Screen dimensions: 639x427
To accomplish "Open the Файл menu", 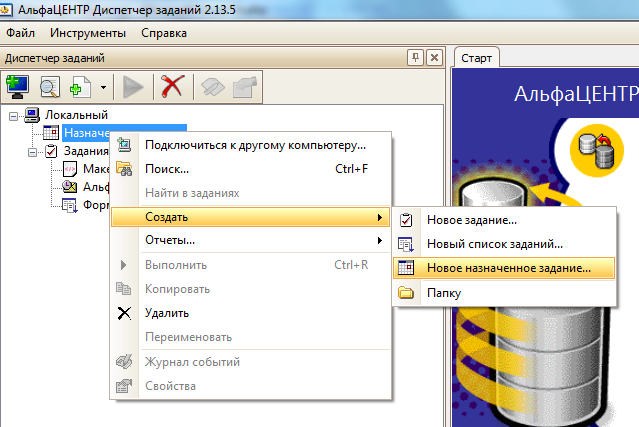I will coord(20,33).
